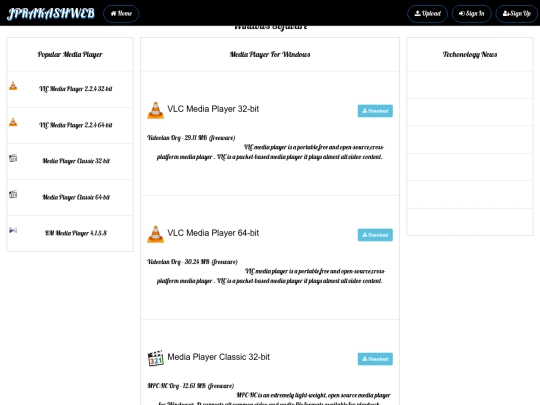Image resolution: width=540 pixels, height=405 pixels.
Task: Open KM Media Player 4.1.5.8 link
Action: tap(76, 233)
